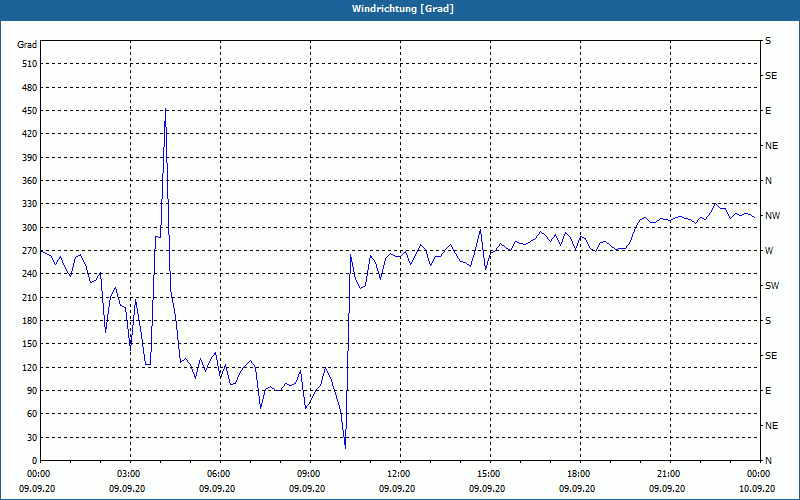Click the 180 value on the left axis
The width and height of the screenshot is (800, 500).
pyautogui.click(x=29, y=321)
